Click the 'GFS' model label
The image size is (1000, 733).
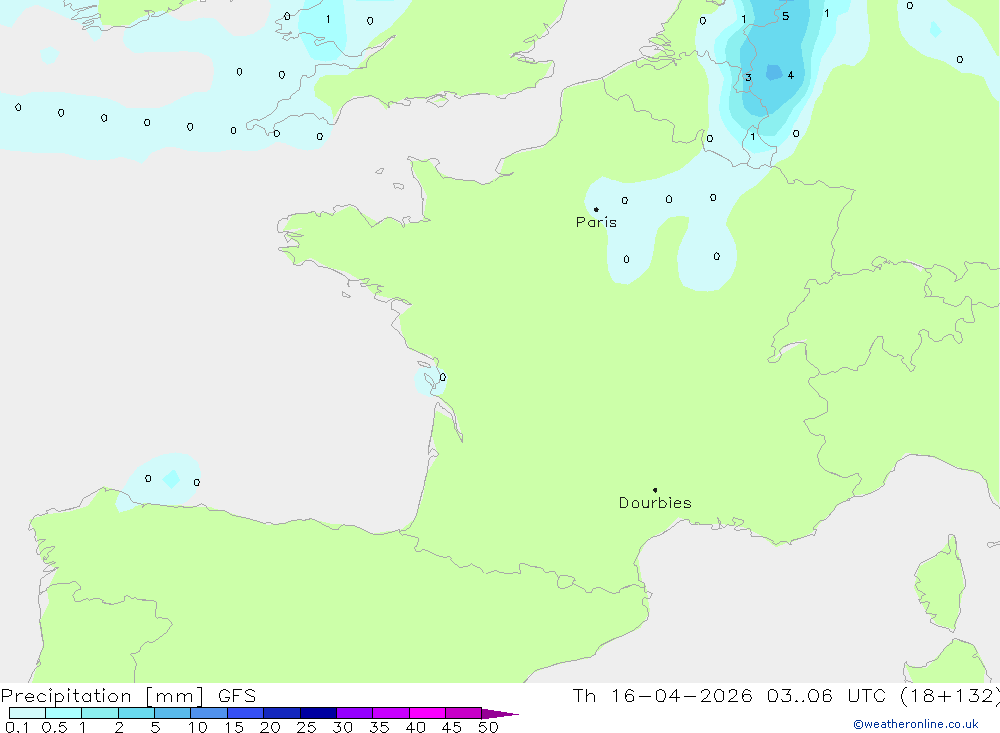click(x=237, y=696)
